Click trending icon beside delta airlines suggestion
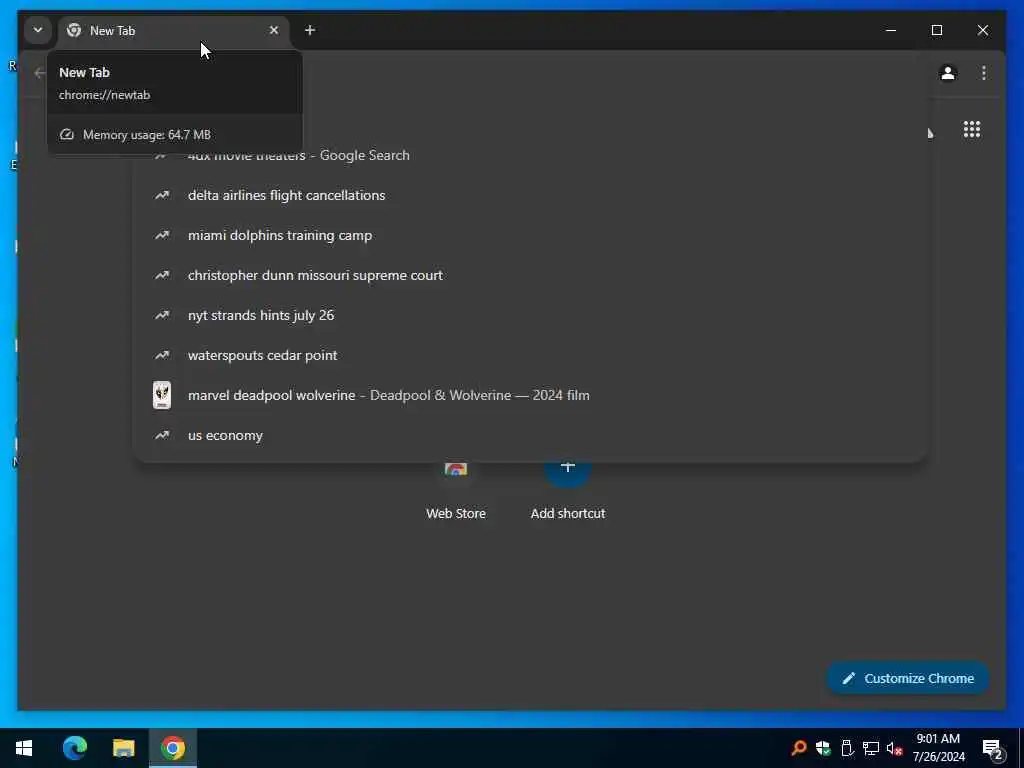Image resolution: width=1024 pixels, height=768 pixels. click(161, 195)
